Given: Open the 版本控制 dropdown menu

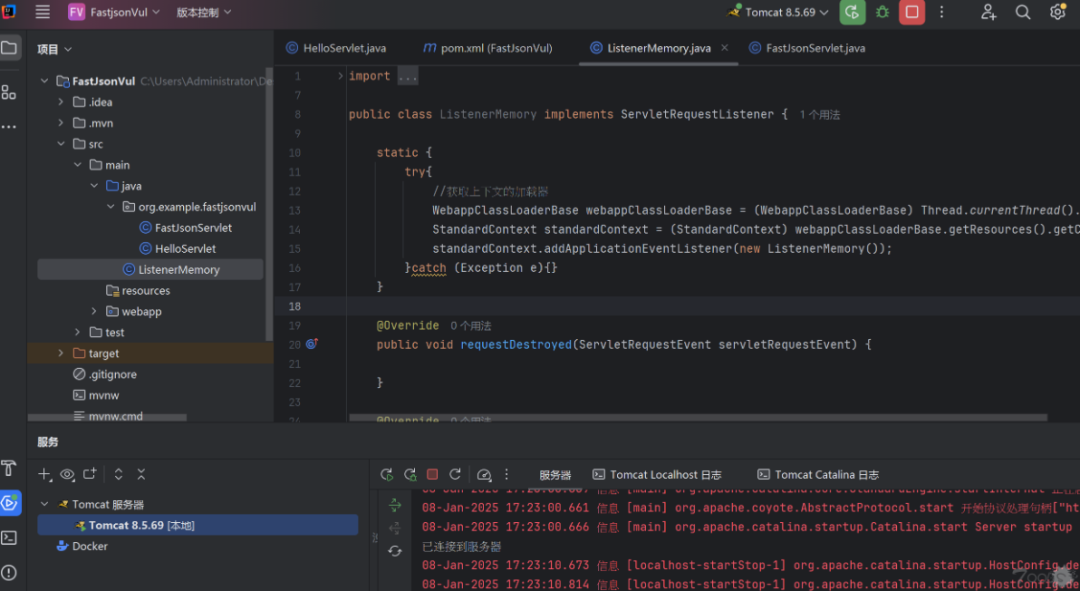Looking at the screenshot, I should tap(204, 12).
